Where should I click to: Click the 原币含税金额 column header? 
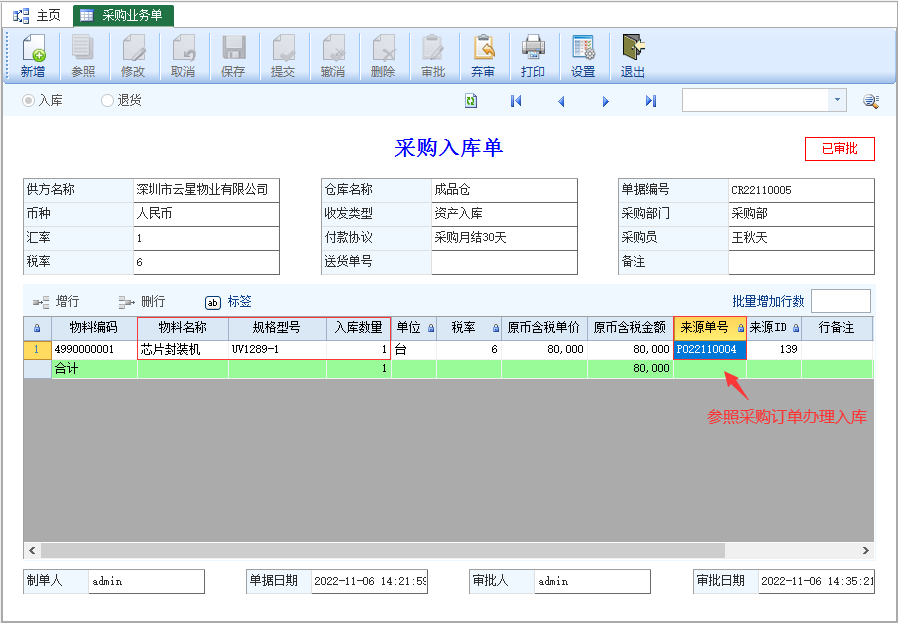coord(630,328)
